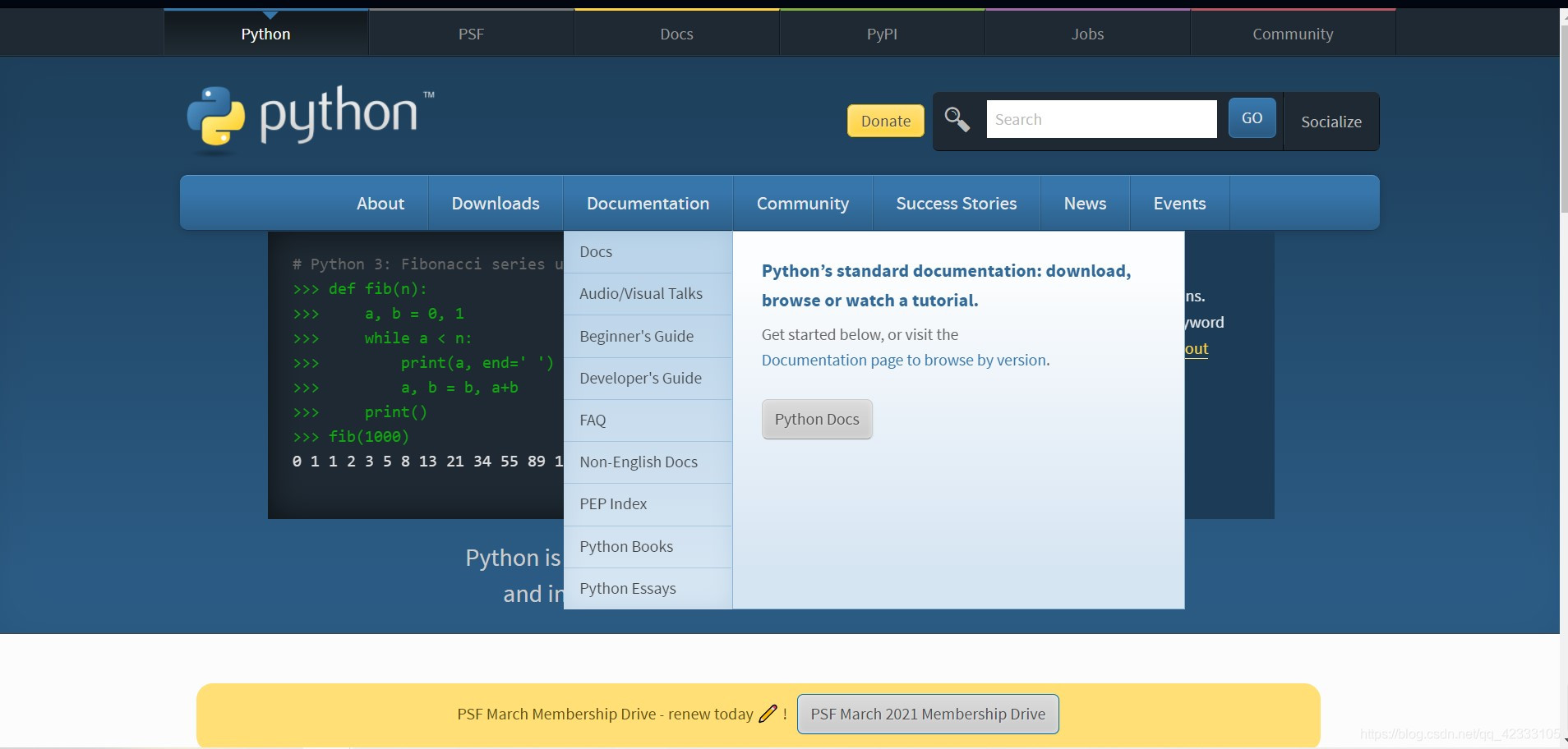
Task: Open the Community tab in top bar
Action: (1293, 34)
